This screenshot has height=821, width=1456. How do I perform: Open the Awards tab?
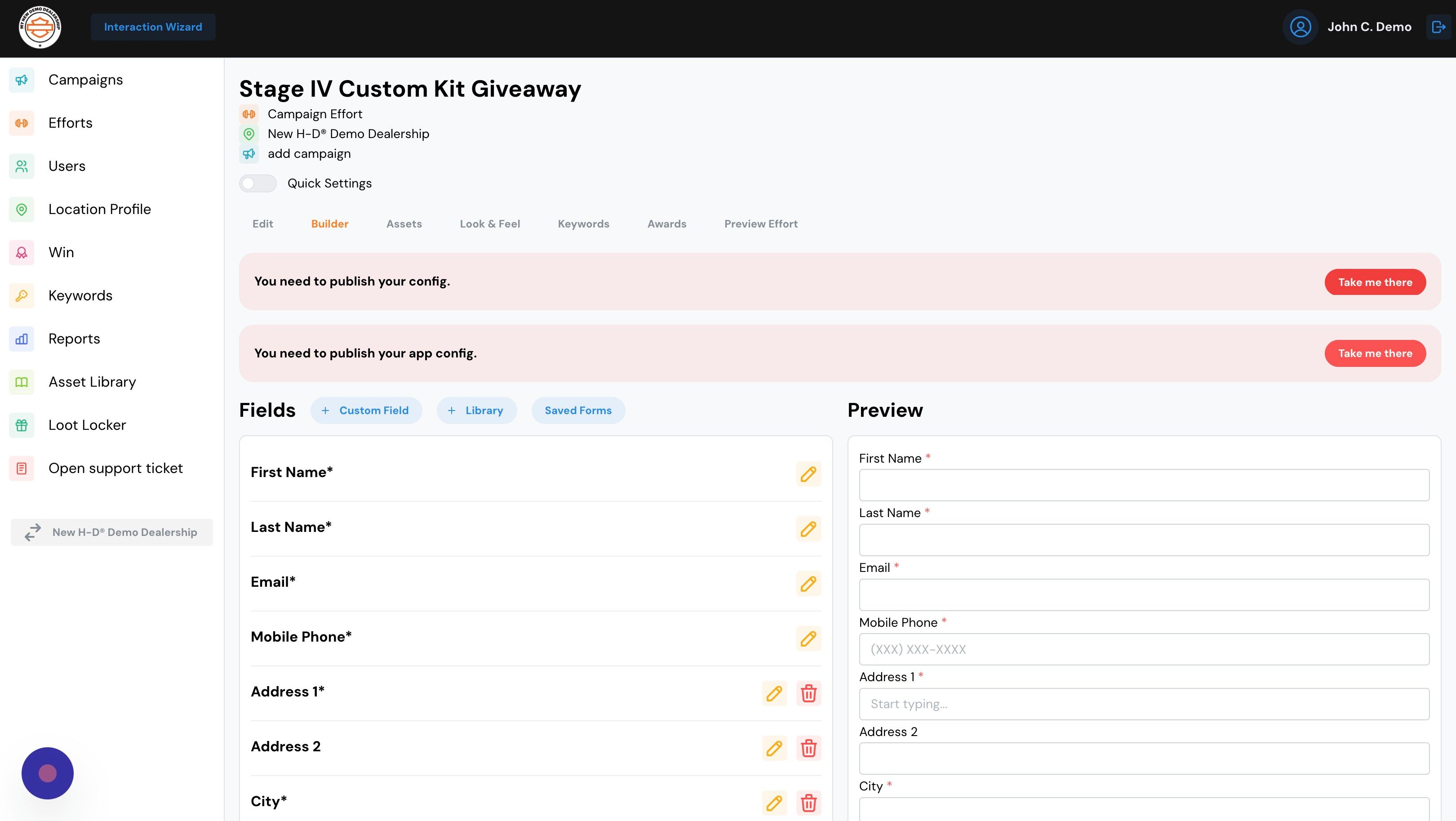(666, 224)
